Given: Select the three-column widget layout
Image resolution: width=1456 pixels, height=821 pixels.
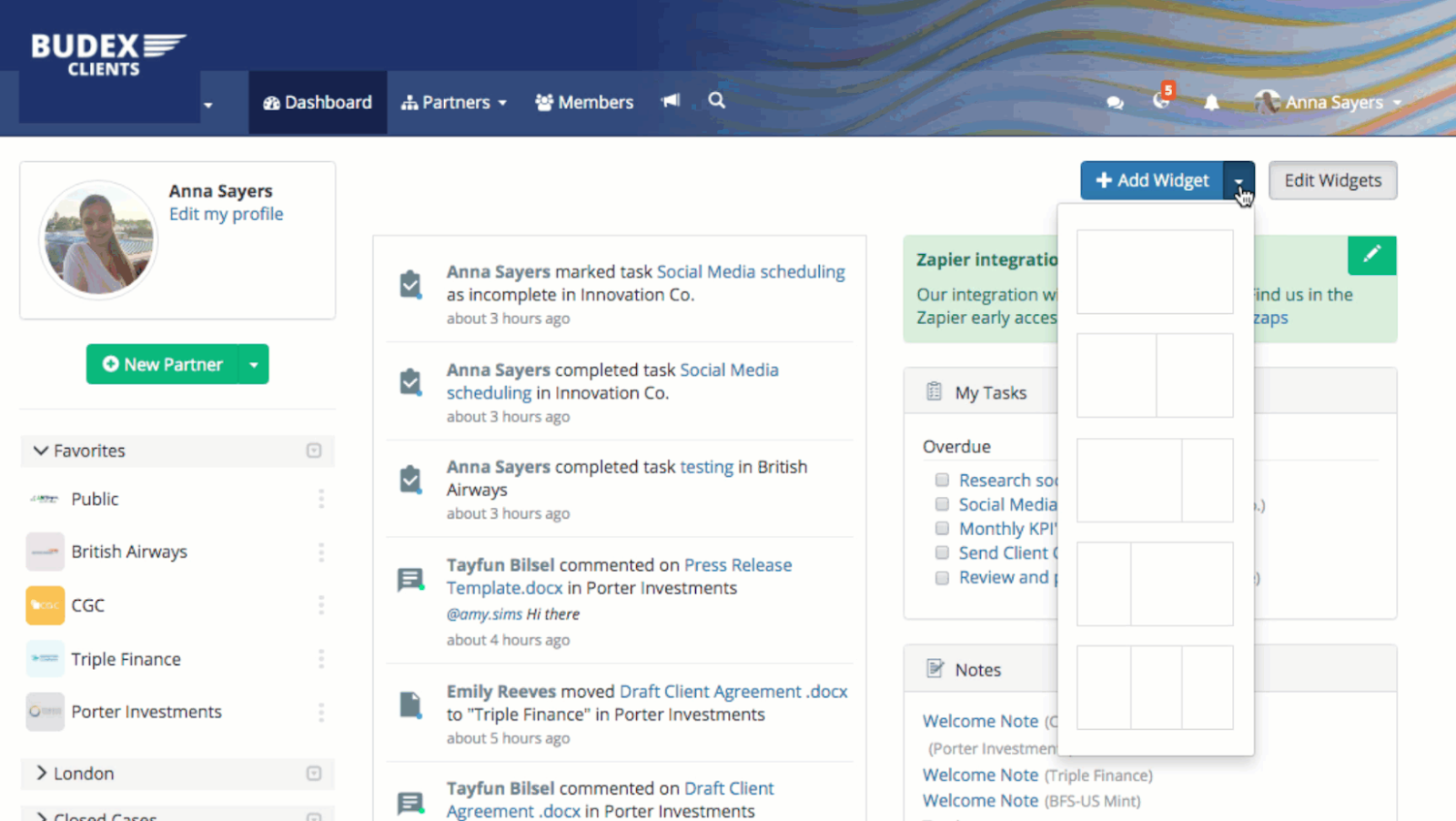Looking at the screenshot, I should point(1155,688).
